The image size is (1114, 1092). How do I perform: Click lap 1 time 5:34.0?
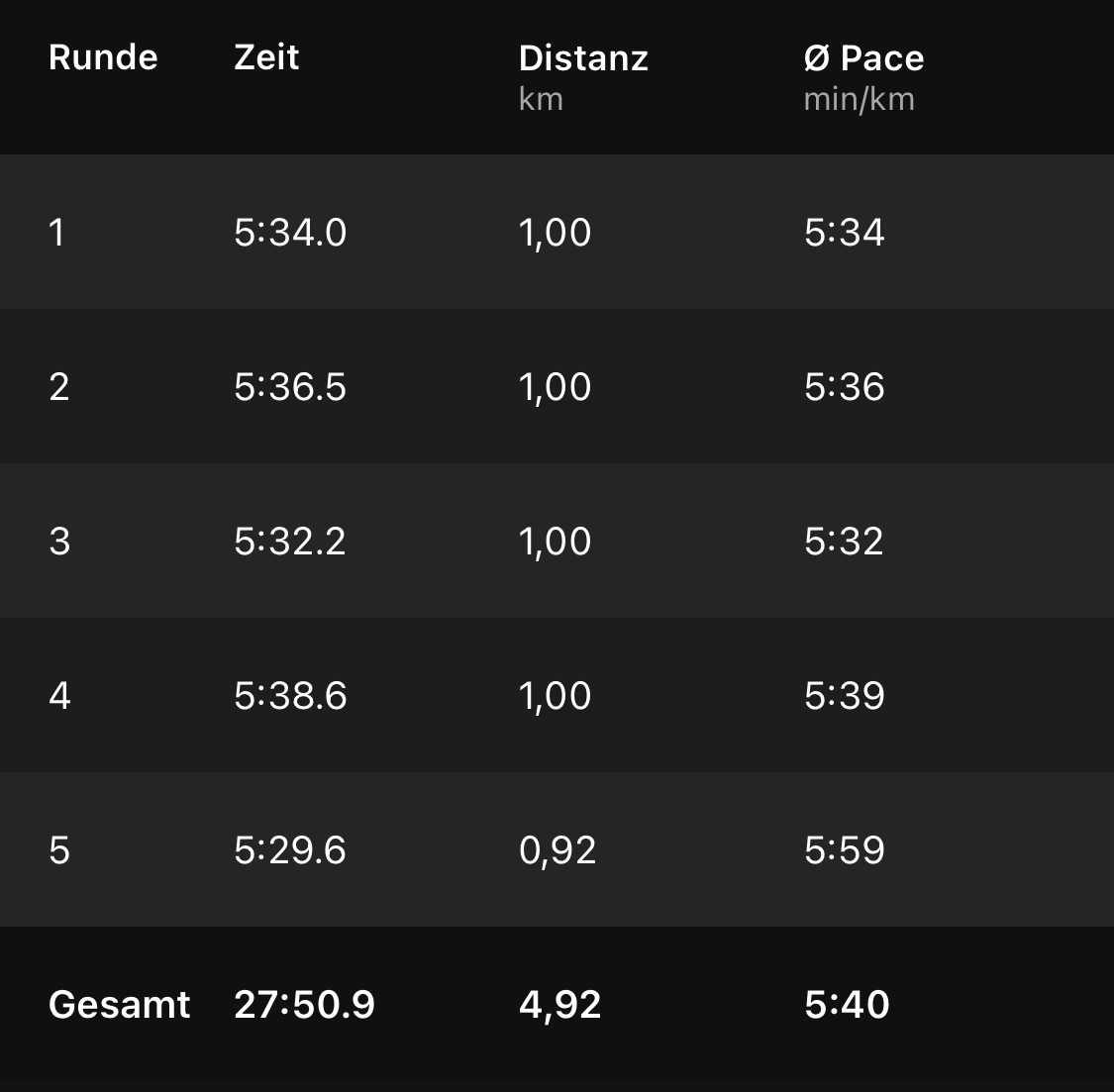tap(290, 233)
